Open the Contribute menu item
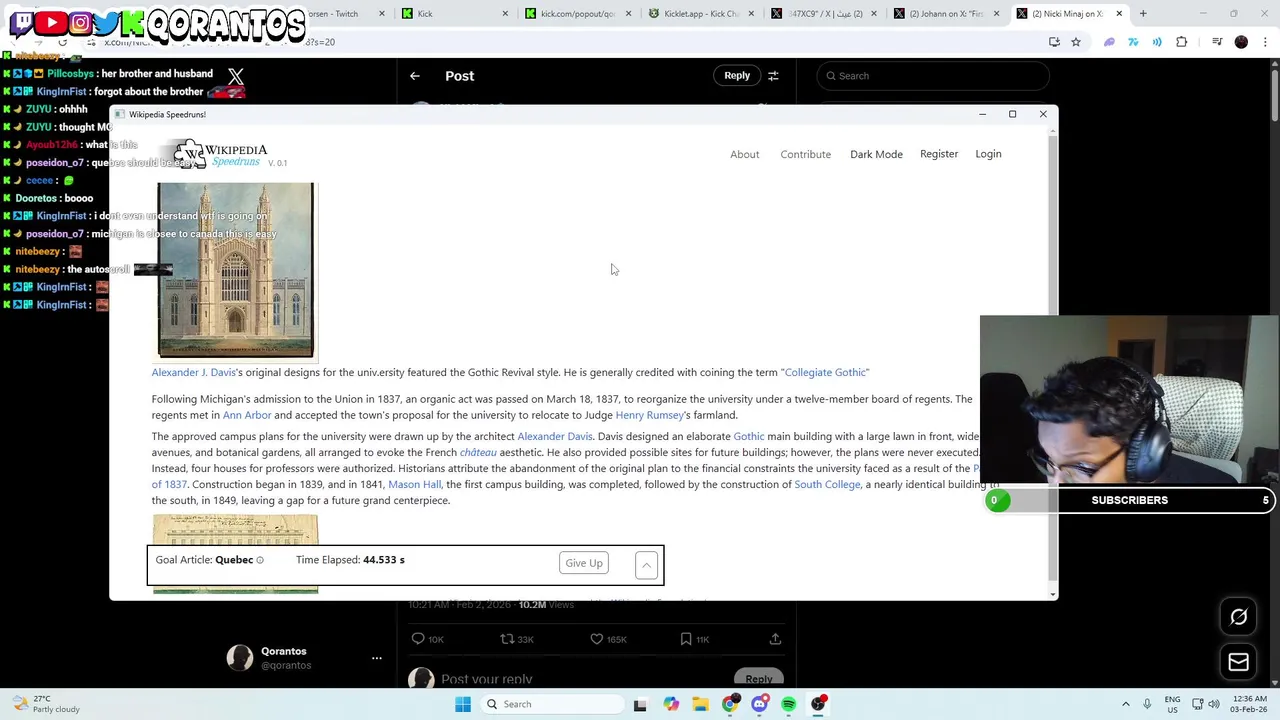The width and height of the screenshot is (1280, 720). click(806, 155)
